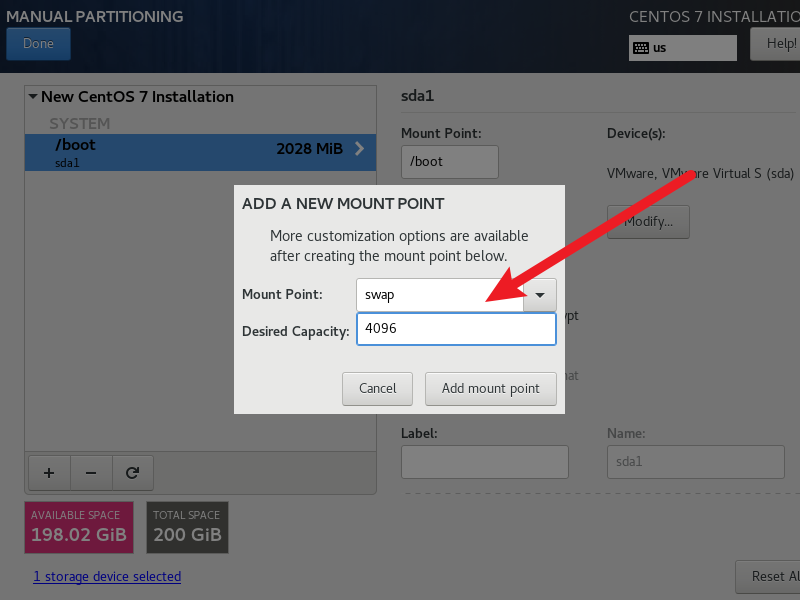Click the Label input field
The height and width of the screenshot is (600, 800).
point(485,462)
